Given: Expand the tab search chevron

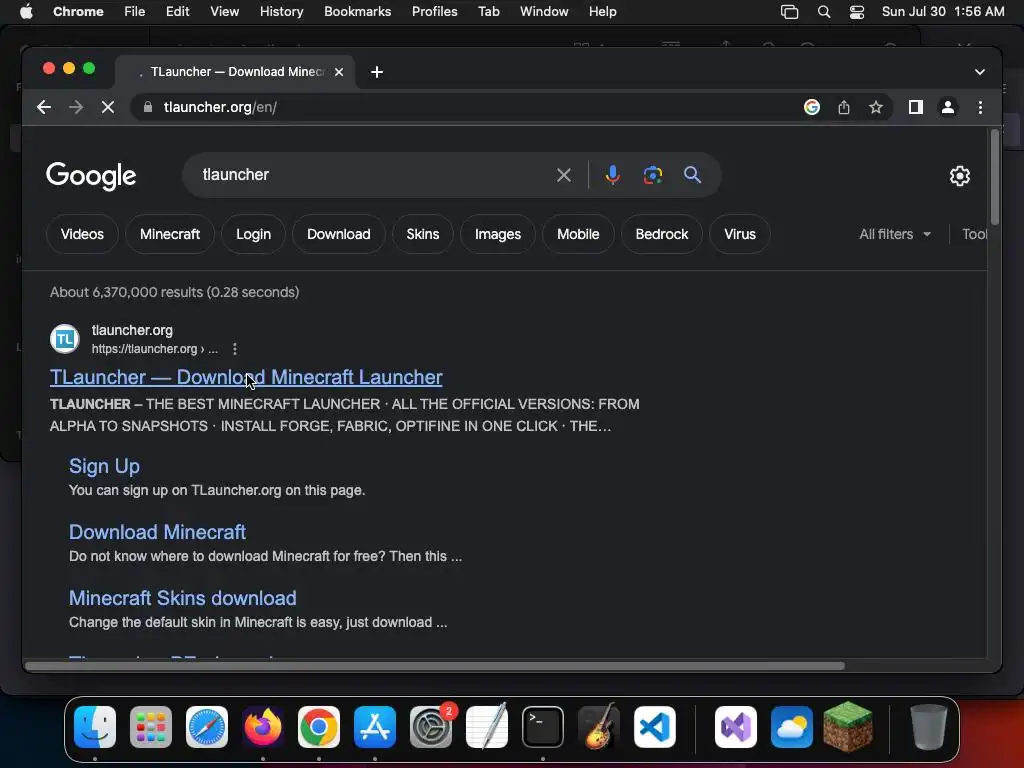Looking at the screenshot, I should coord(980,72).
